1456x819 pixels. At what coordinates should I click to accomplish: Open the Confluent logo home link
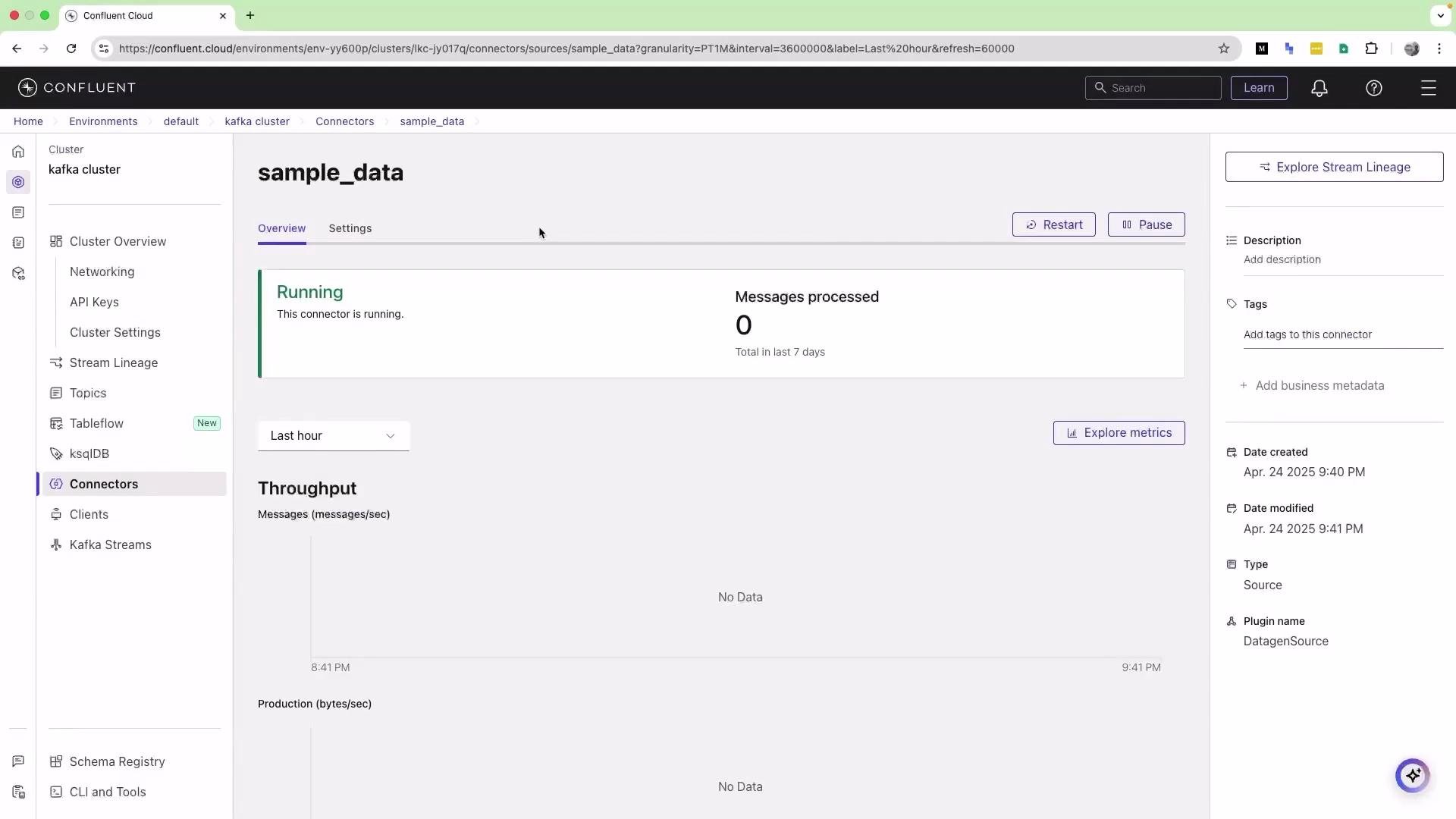[x=77, y=88]
